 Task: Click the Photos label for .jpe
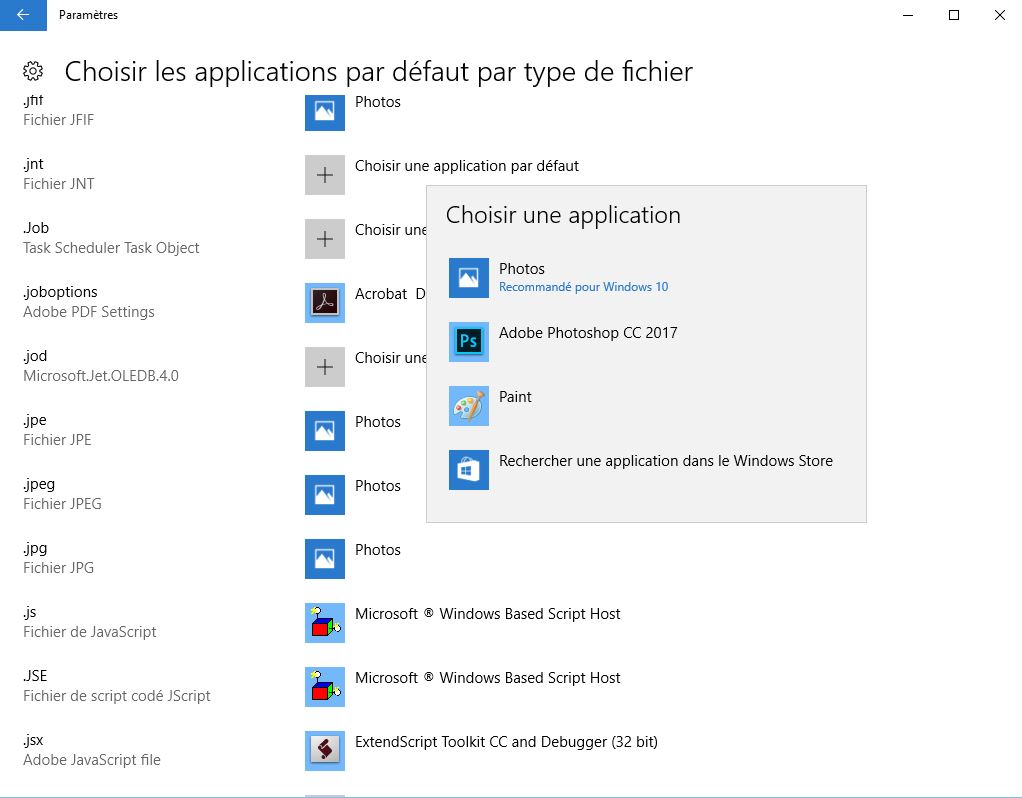377,422
